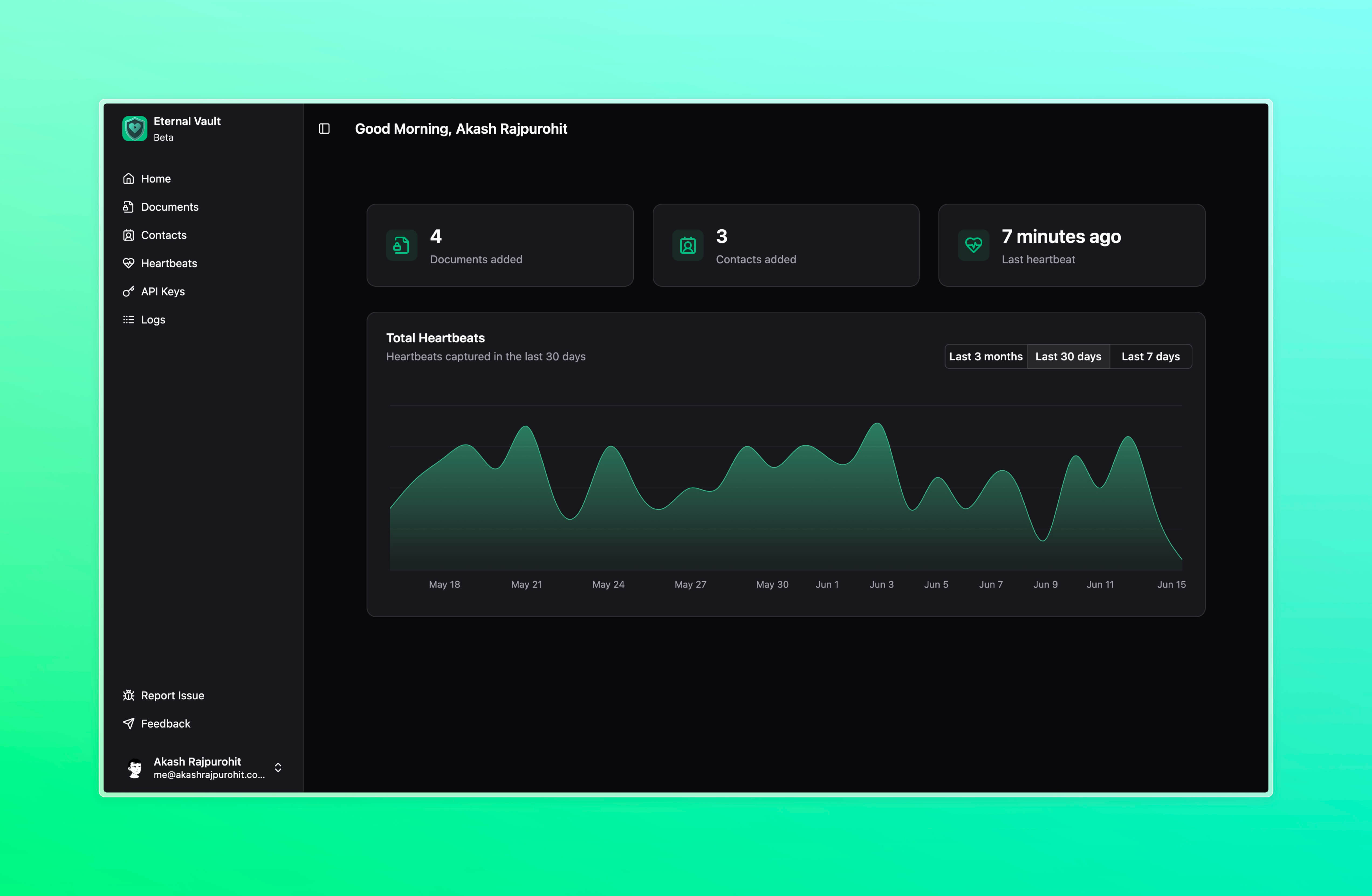Click the May 24 axis label
This screenshot has width=1372, height=896.
[608, 584]
